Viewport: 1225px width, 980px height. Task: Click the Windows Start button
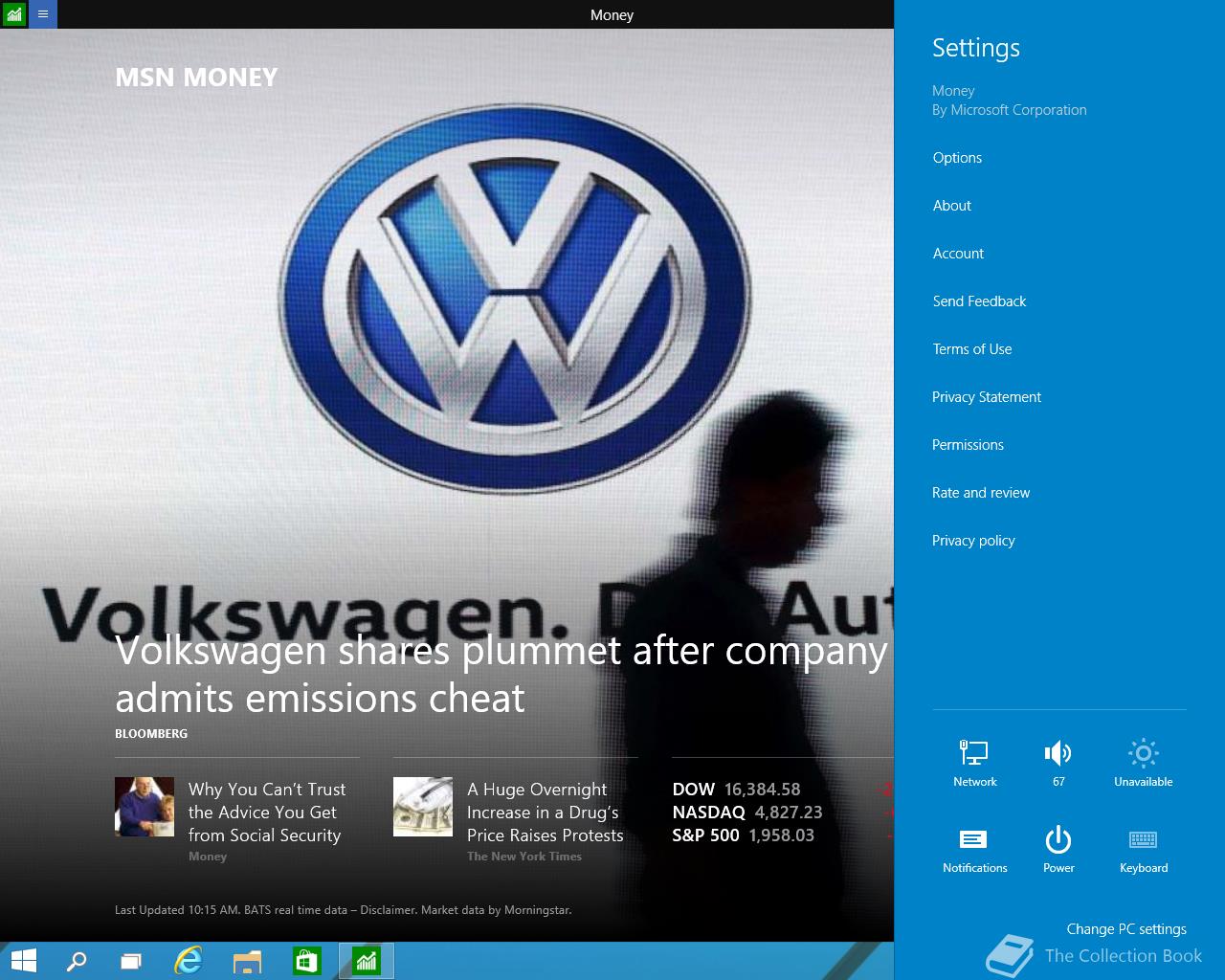click(23, 961)
